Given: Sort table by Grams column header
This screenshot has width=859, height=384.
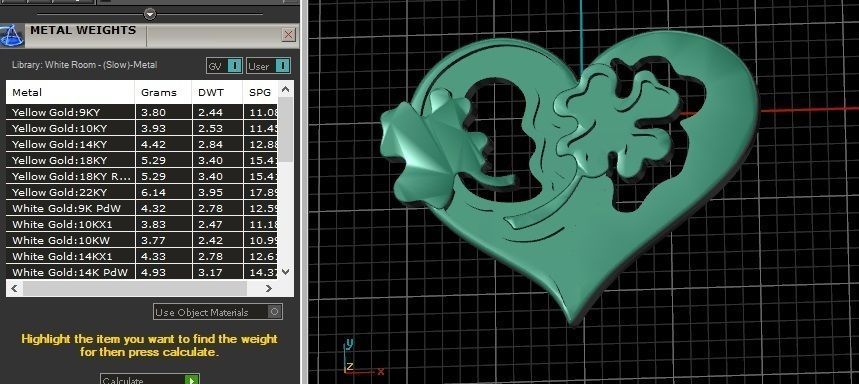Looking at the screenshot, I should pos(163,93).
